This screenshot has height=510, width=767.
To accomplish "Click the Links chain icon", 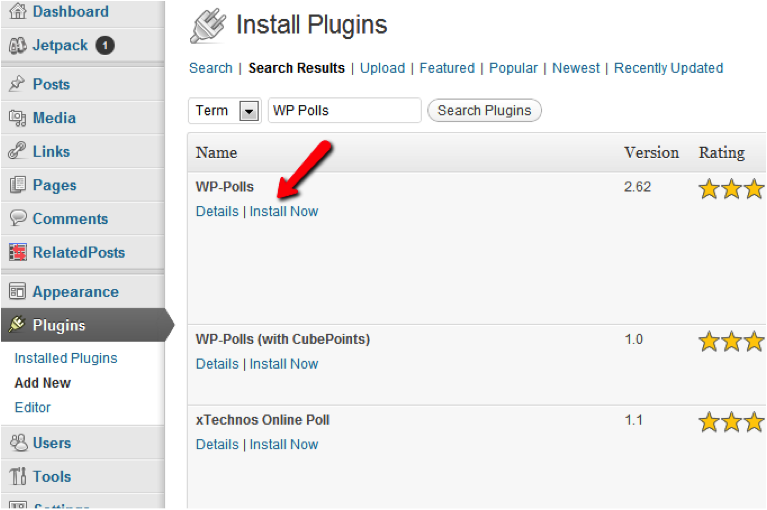I will tap(17, 152).
